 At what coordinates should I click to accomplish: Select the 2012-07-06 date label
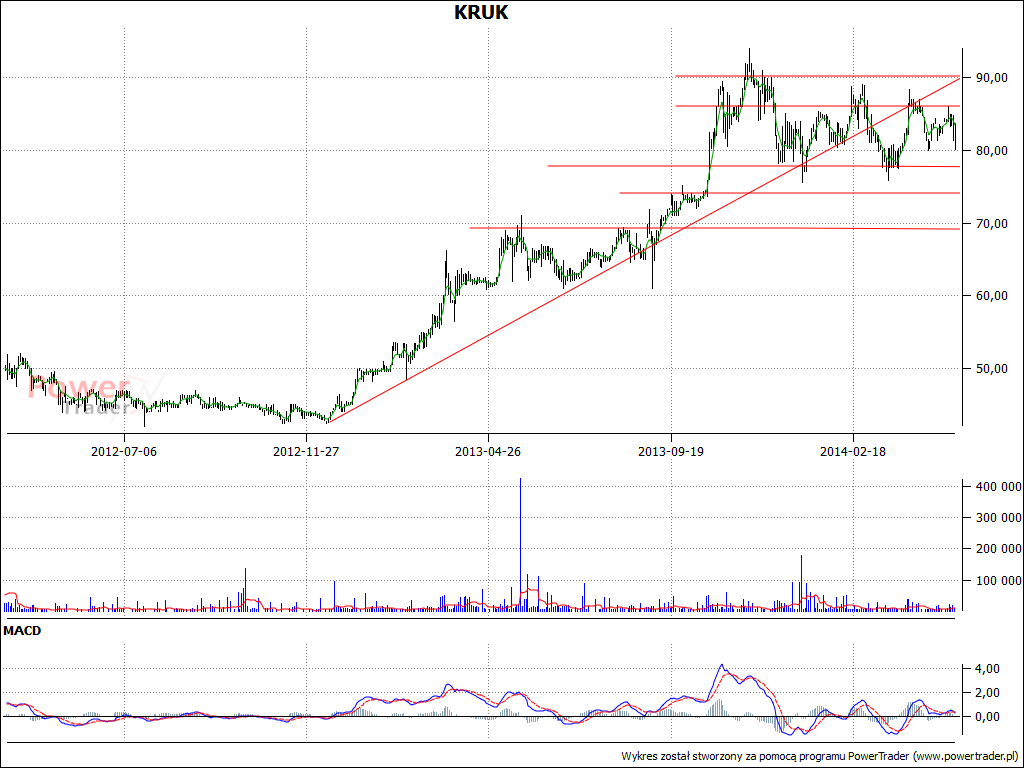click(x=124, y=451)
